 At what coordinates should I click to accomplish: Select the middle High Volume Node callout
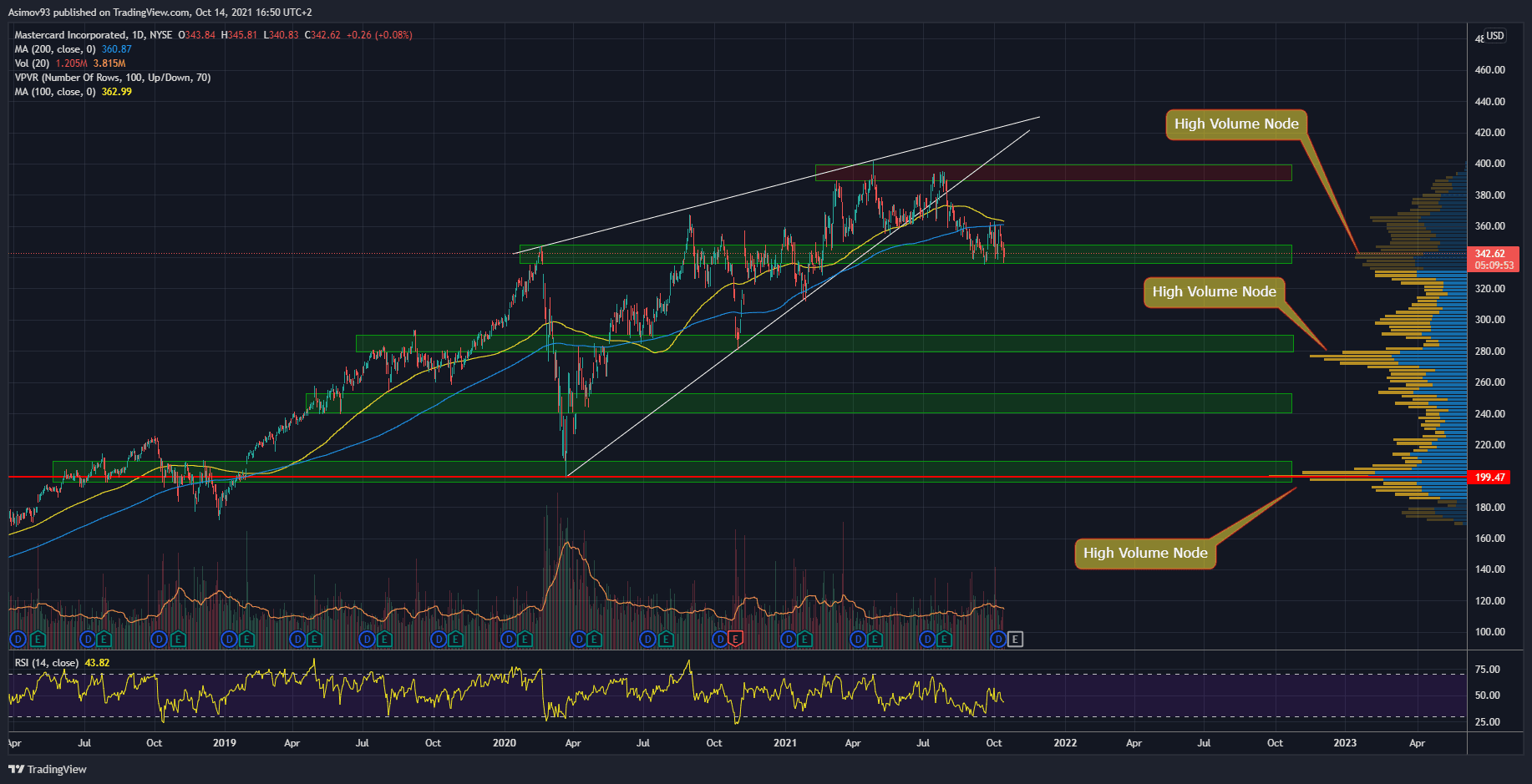(1214, 292)
